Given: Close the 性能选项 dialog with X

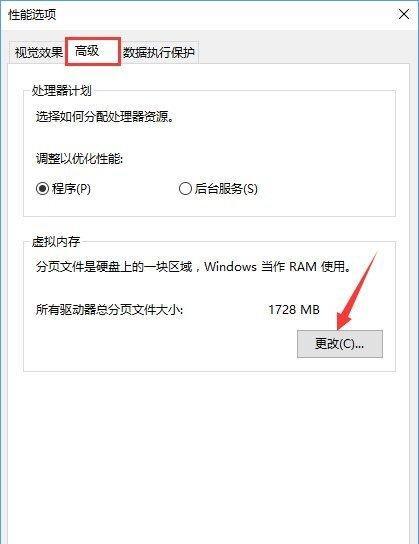Looking at the screenshot, I should [404, 14].
